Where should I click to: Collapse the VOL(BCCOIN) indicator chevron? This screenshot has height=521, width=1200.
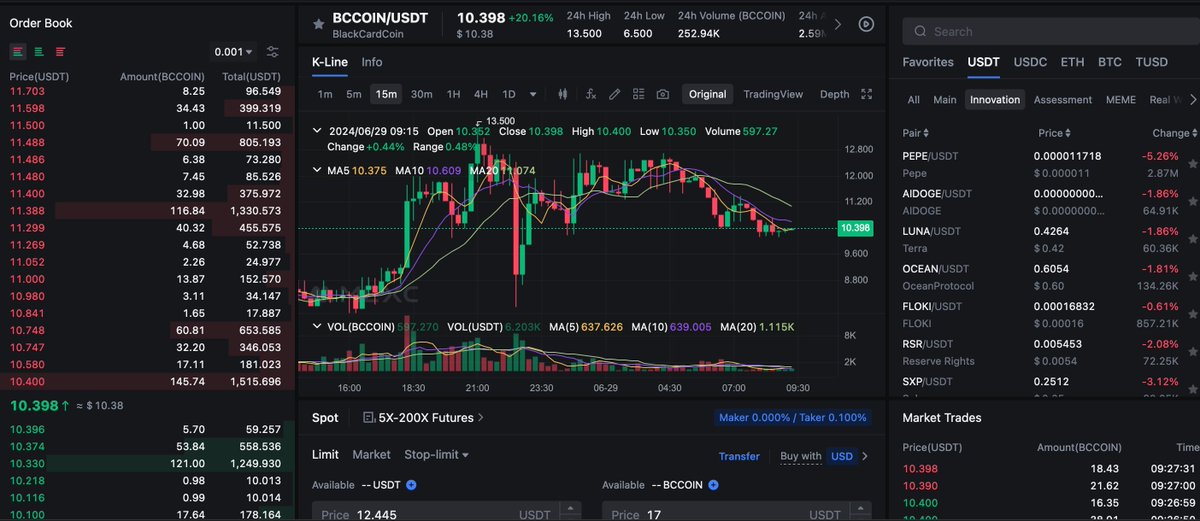(x=317, y=326)
